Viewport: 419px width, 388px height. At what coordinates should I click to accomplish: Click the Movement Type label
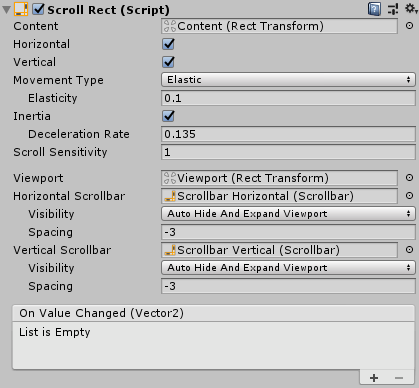58,80
